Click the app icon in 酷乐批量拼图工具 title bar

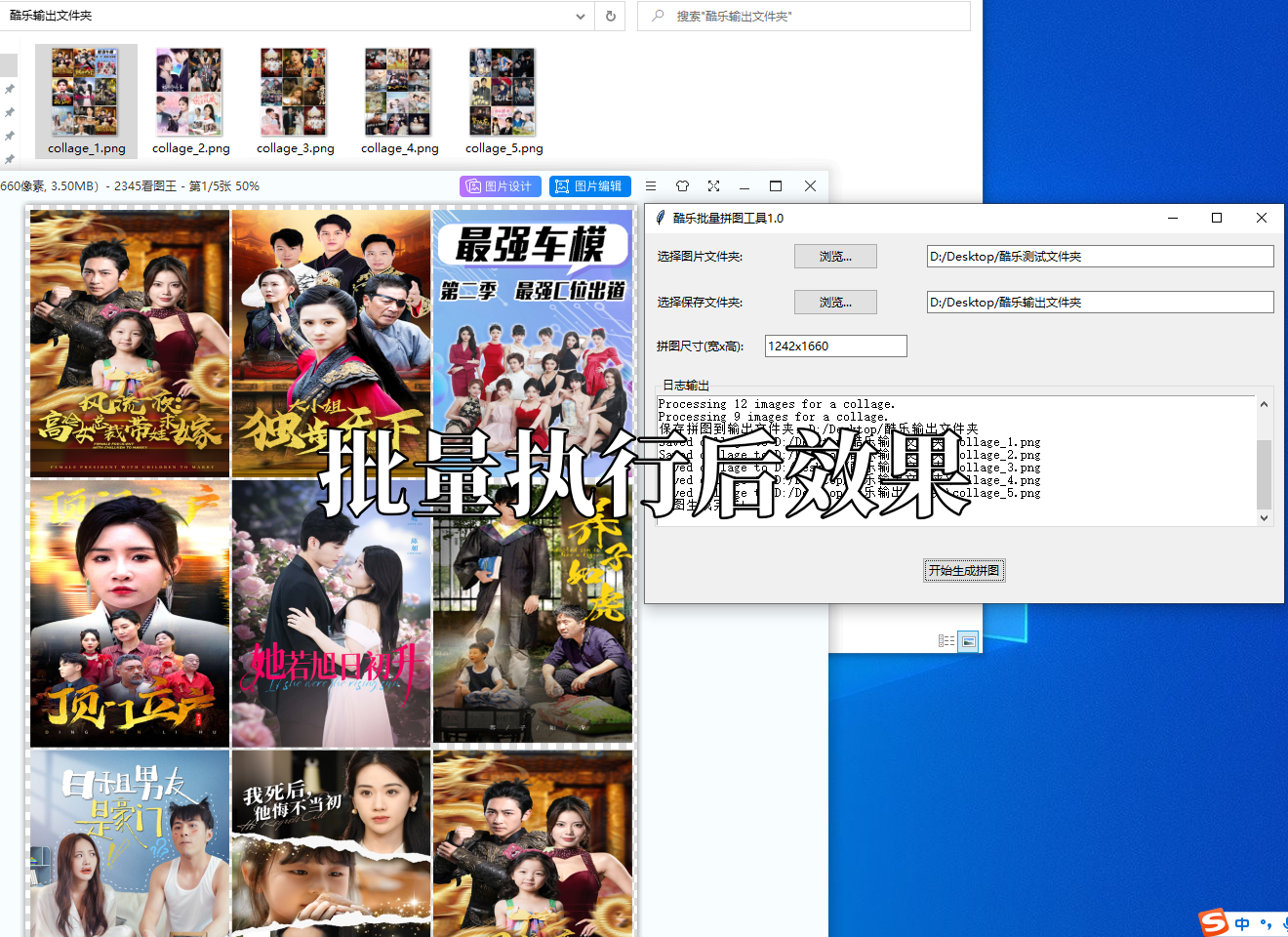pos(660,218)
